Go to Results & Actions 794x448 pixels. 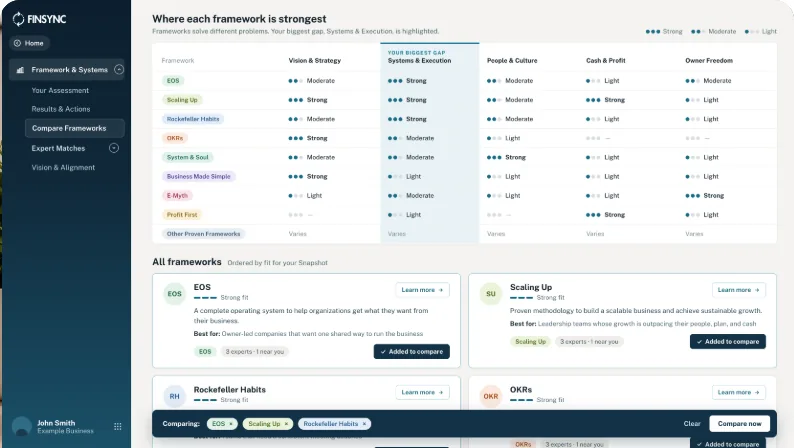pyautogui.click(x=61, y=109)
